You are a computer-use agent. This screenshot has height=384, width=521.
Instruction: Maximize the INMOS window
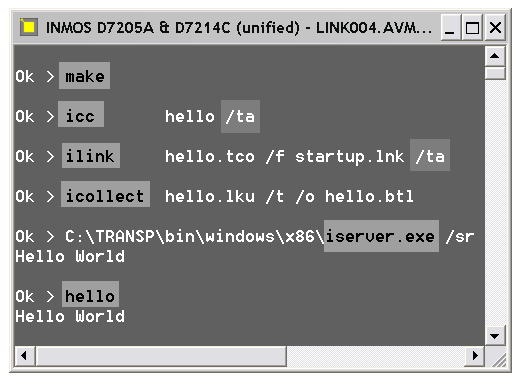[x=472, y=27]
